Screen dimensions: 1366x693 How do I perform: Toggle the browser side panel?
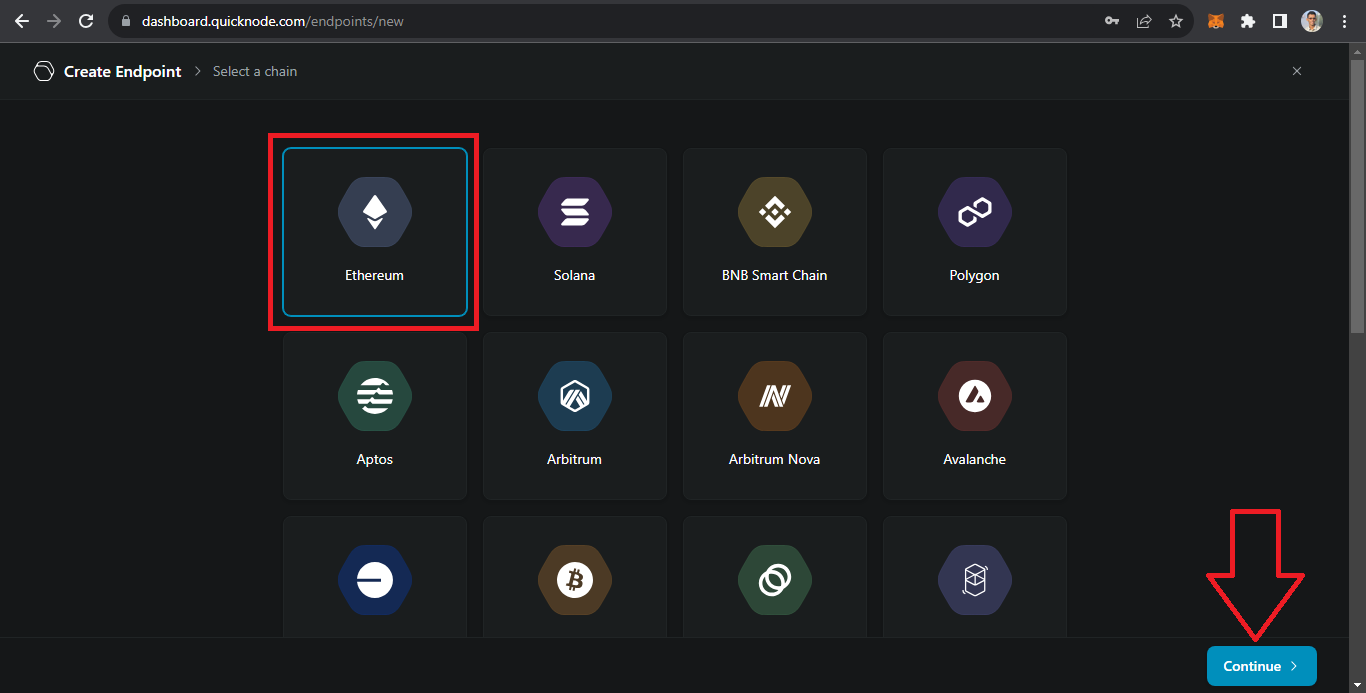click(x=1279, y=21)
